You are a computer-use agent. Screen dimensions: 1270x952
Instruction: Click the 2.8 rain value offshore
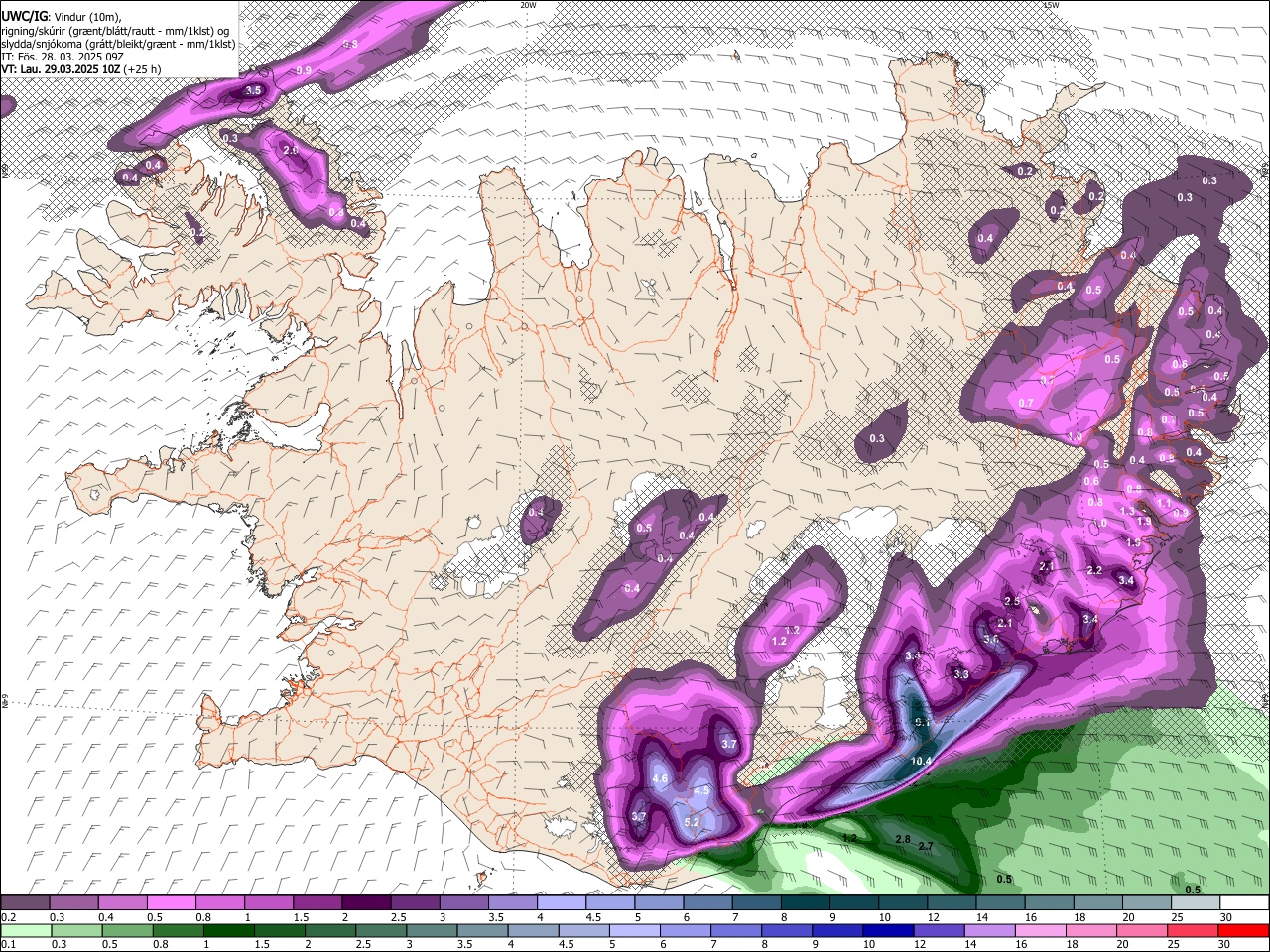click(x=903, y=839)
